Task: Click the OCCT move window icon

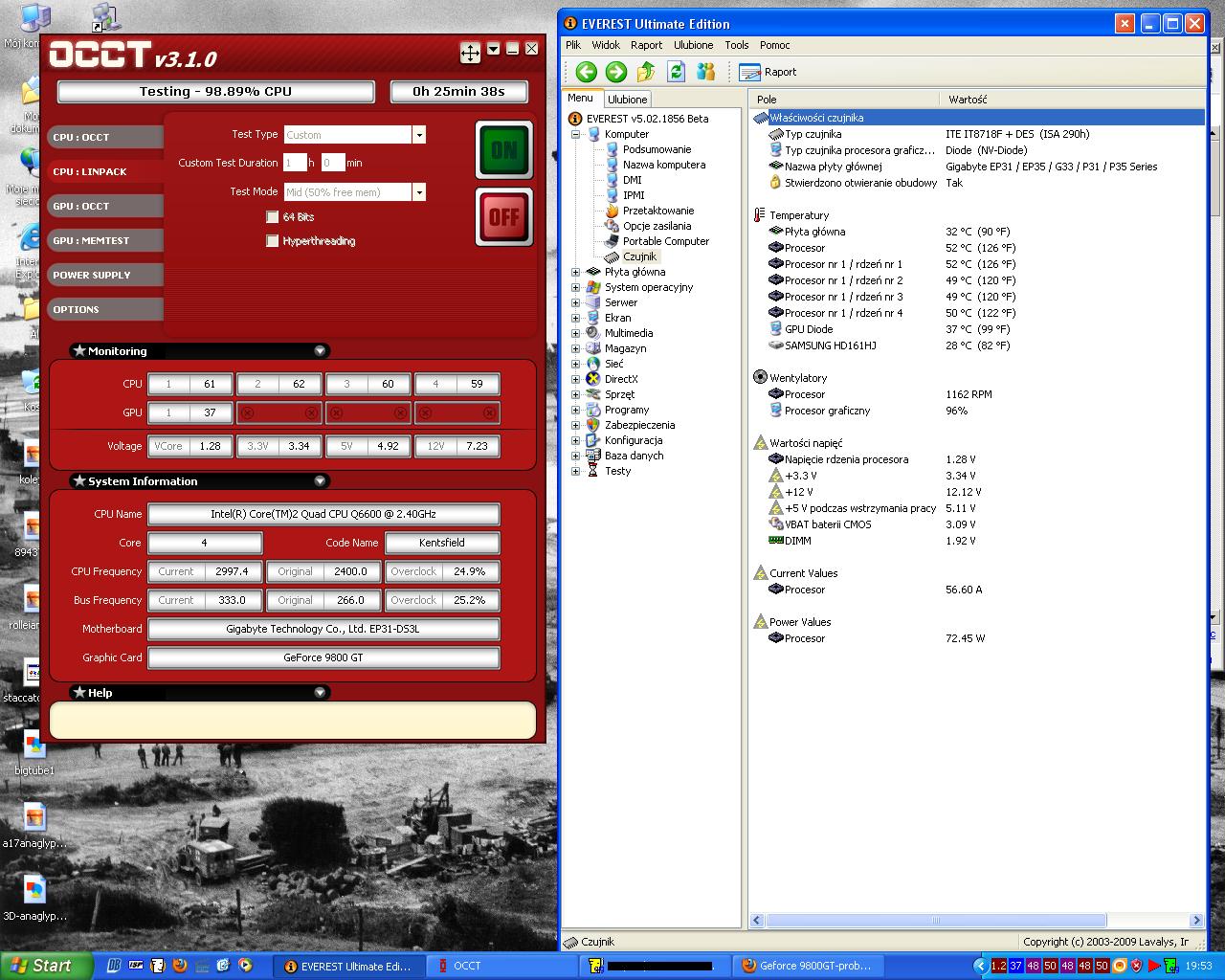Action: (x=470, y=53)
